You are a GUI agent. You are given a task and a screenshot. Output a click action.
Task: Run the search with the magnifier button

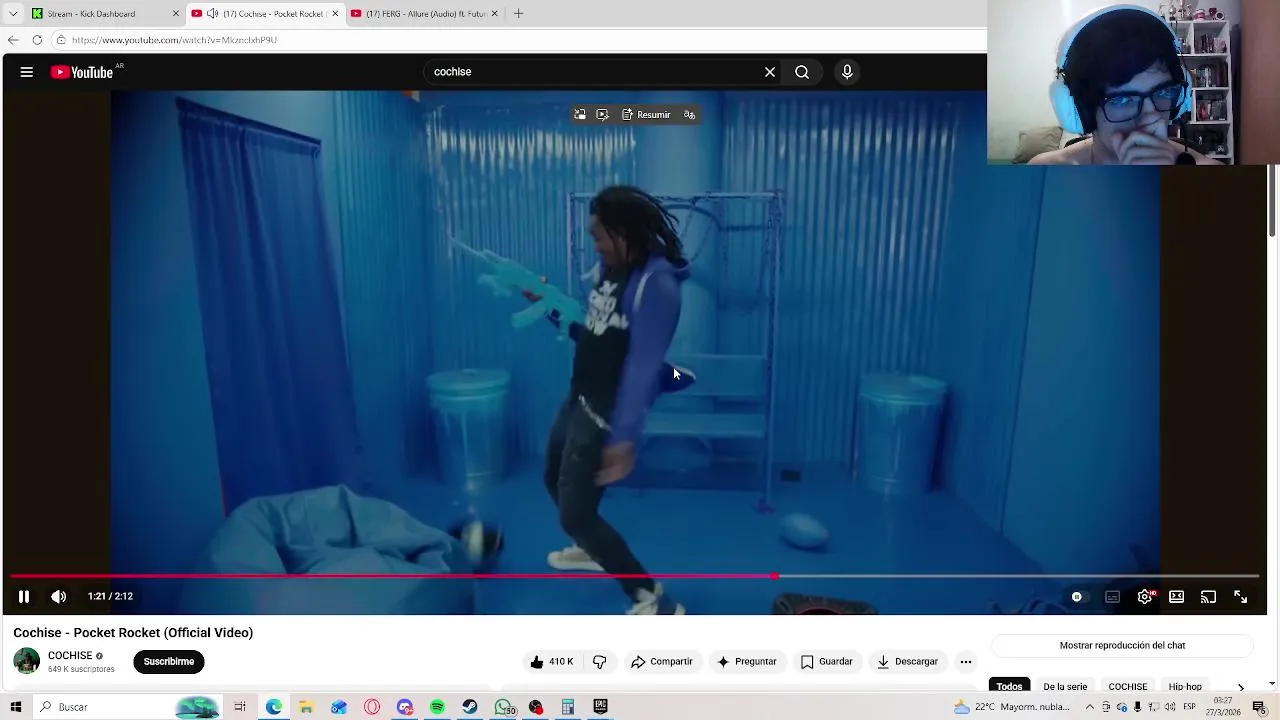coord(802,72)
